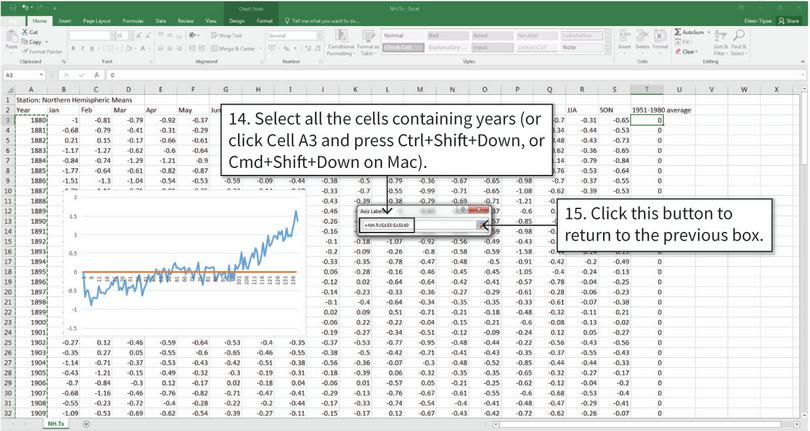
Task: Click the new sheet plus icon
Action: [86, 424]
